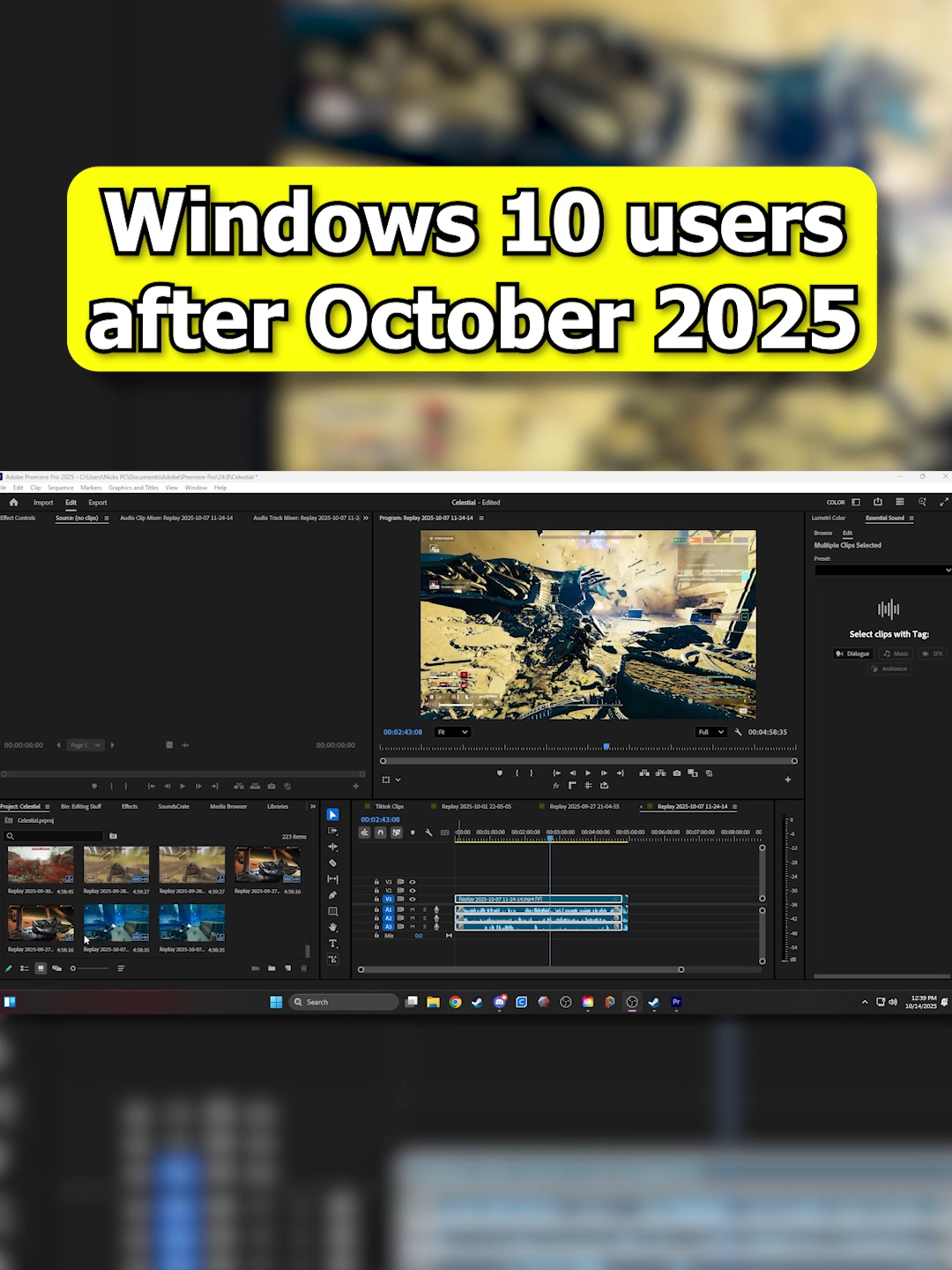Mute audio track A1

412,910
